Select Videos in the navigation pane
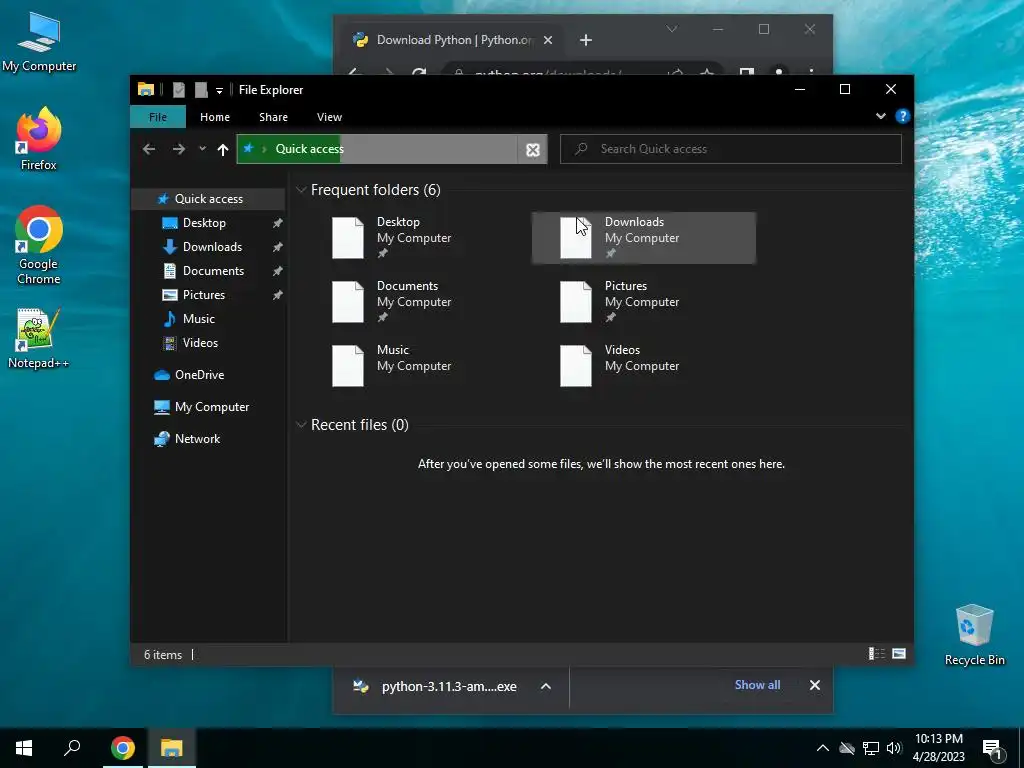Screen dimensions: 1024x768 (x=200, y=343)
